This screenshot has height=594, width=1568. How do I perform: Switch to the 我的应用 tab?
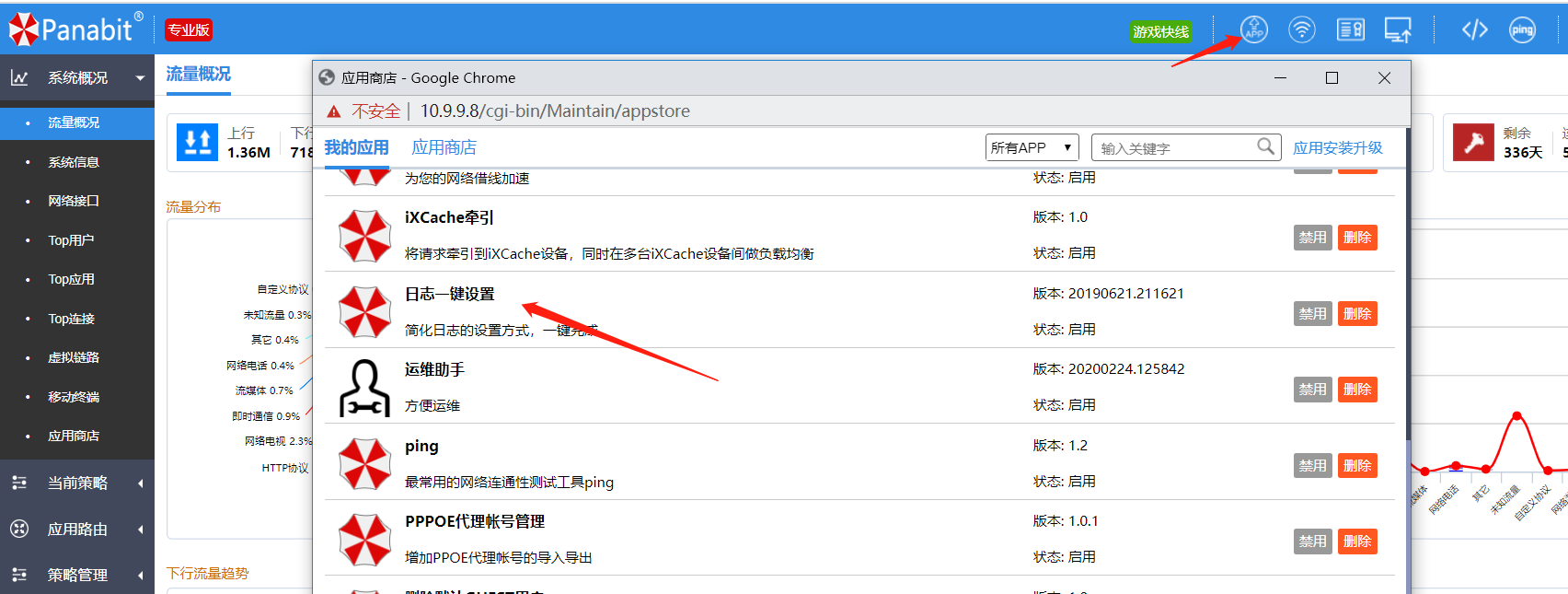[x=356, y=147]
